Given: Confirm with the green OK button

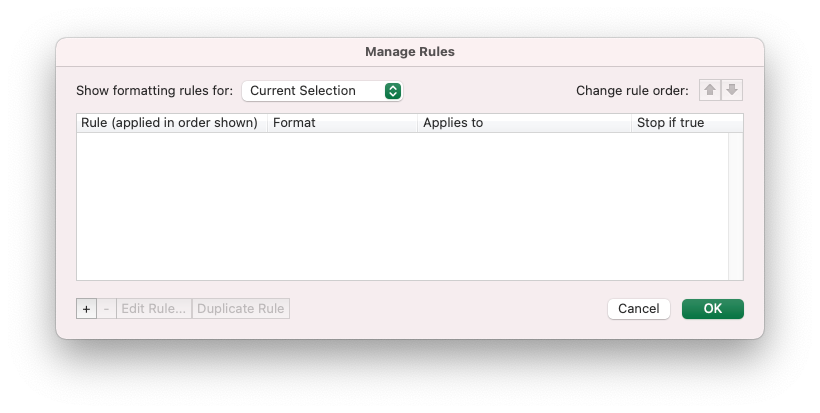Looking at the screenshot, I should coord(712,308).
